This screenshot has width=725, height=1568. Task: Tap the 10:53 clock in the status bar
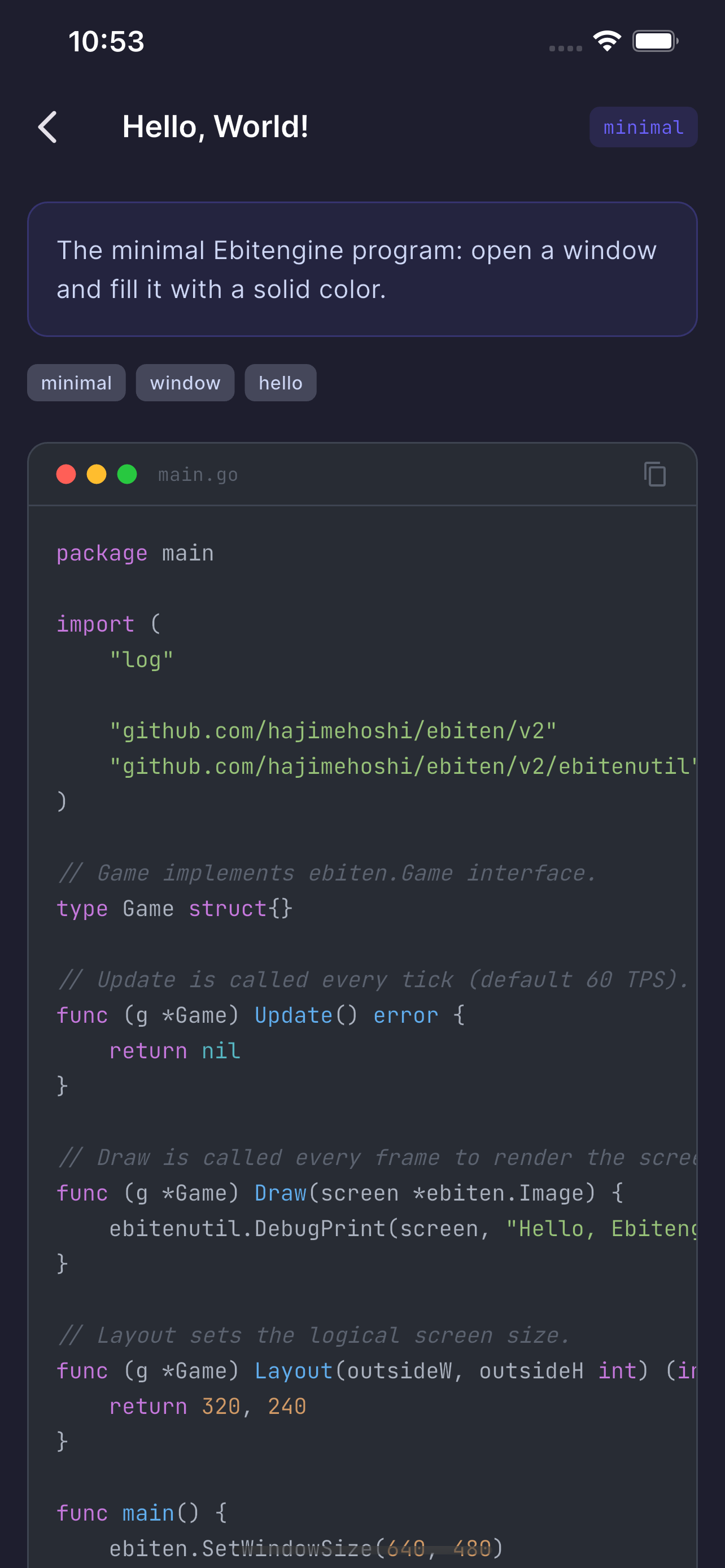pyautogui.click(x=107, y=41)
